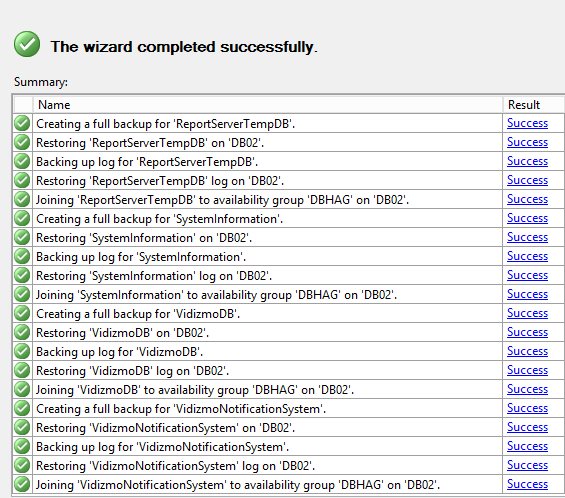Click the large green wizard completed checkmark icon
The height and width of the screenshot is (498, 565).
[x=27, y=44]
